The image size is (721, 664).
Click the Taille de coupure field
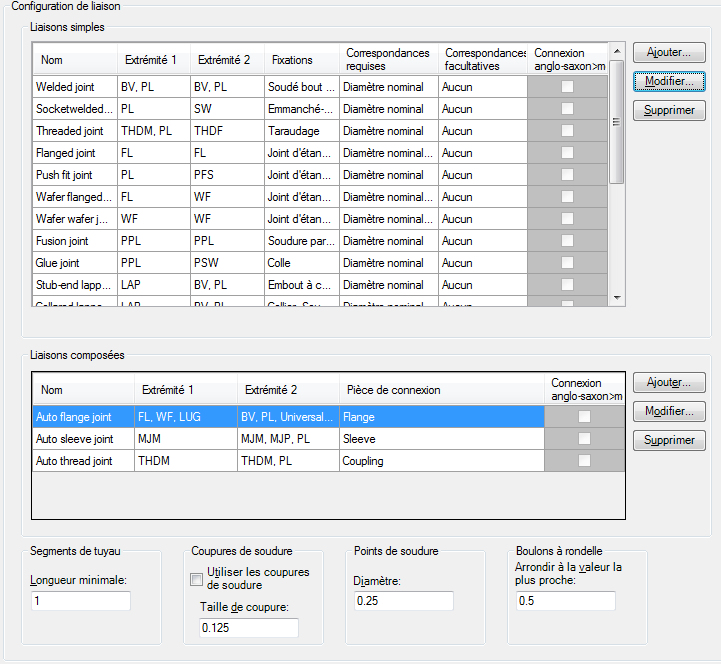pyautogui.click(x=249, y=628)
